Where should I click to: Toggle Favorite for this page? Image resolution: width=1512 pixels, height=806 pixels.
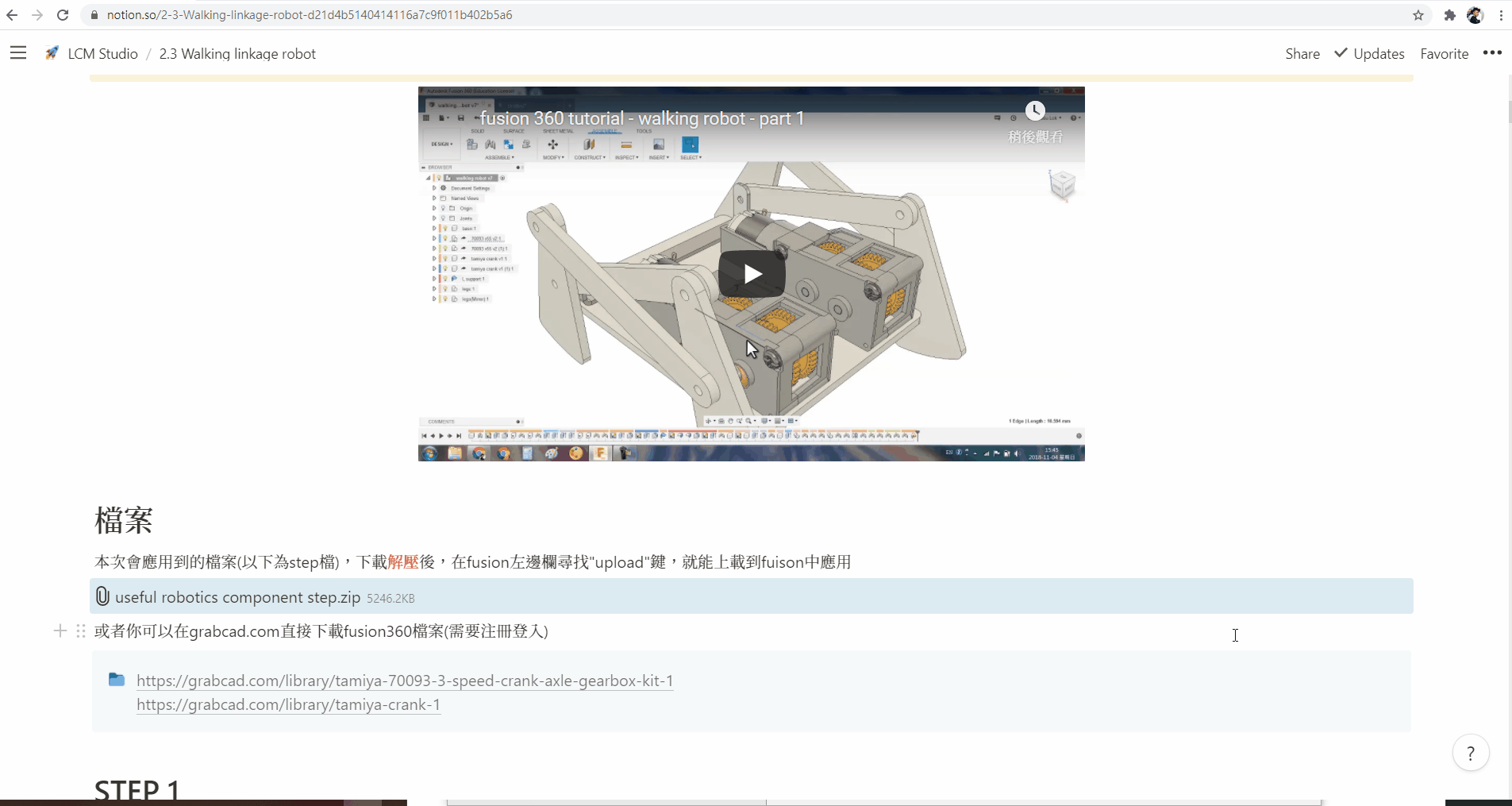[x=1444, y=54]
